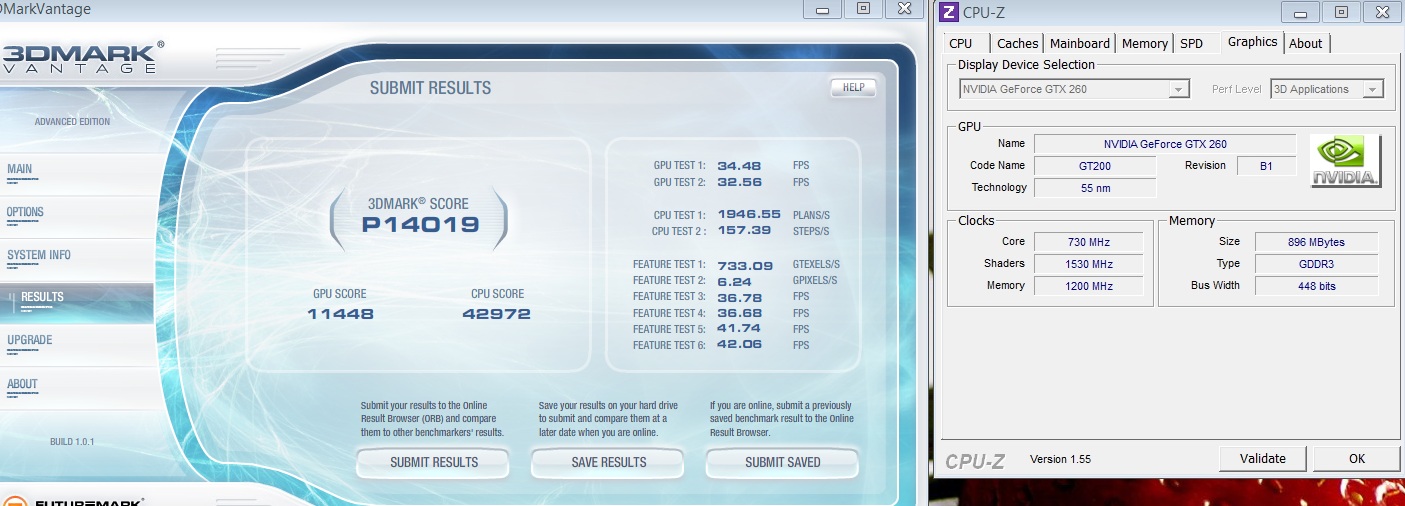Click the FEATURE TEST 4 result 36.68
Screen dimensions: 1405x506
[x=740, y=313]
